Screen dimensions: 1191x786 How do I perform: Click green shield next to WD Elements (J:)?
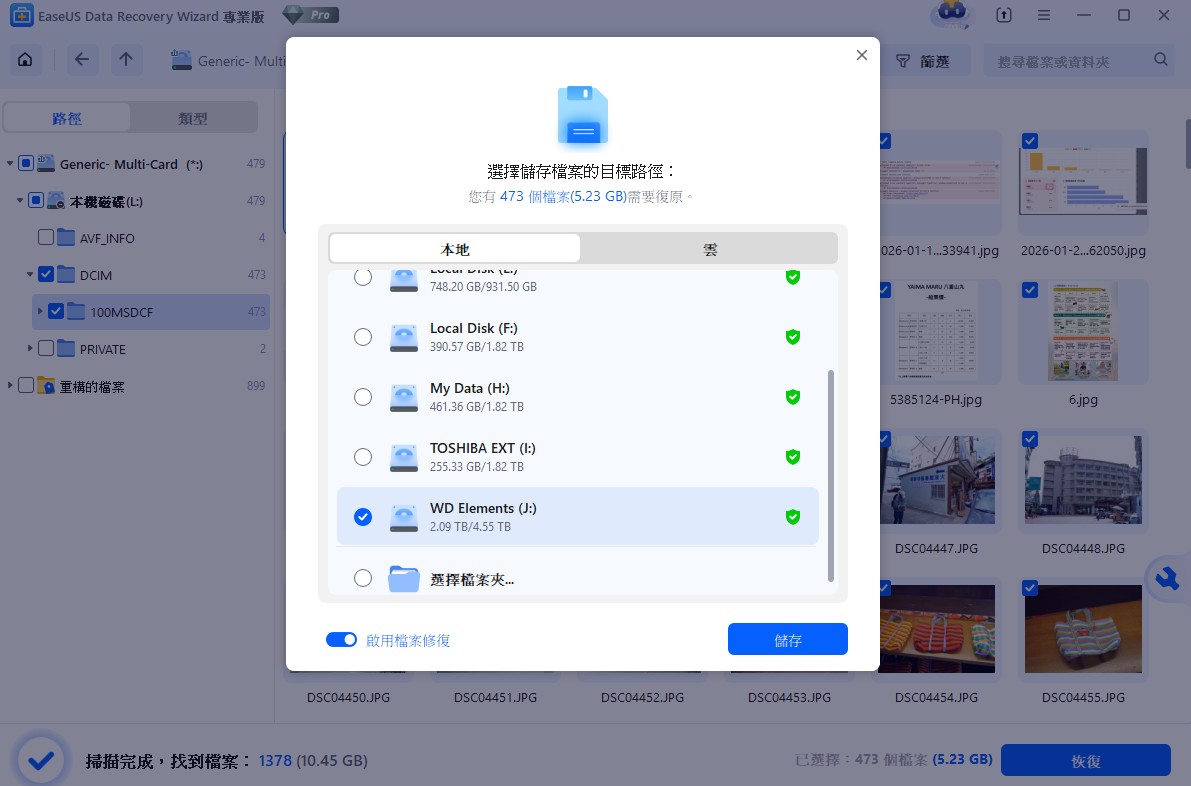tap(793, 516)
